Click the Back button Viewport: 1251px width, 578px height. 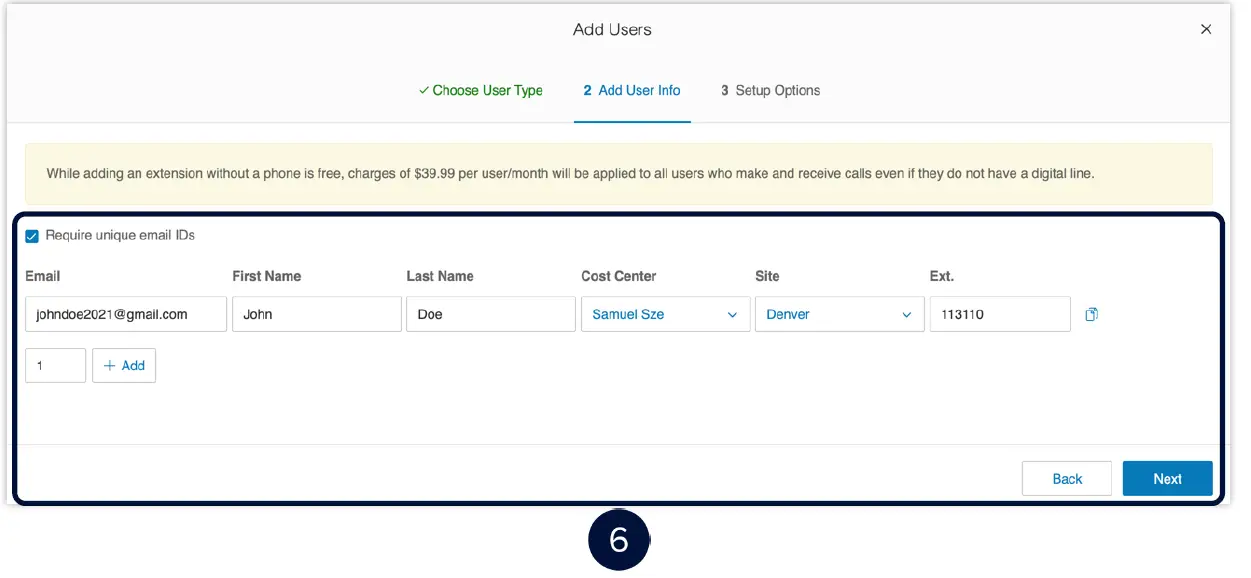[1067, 478]
